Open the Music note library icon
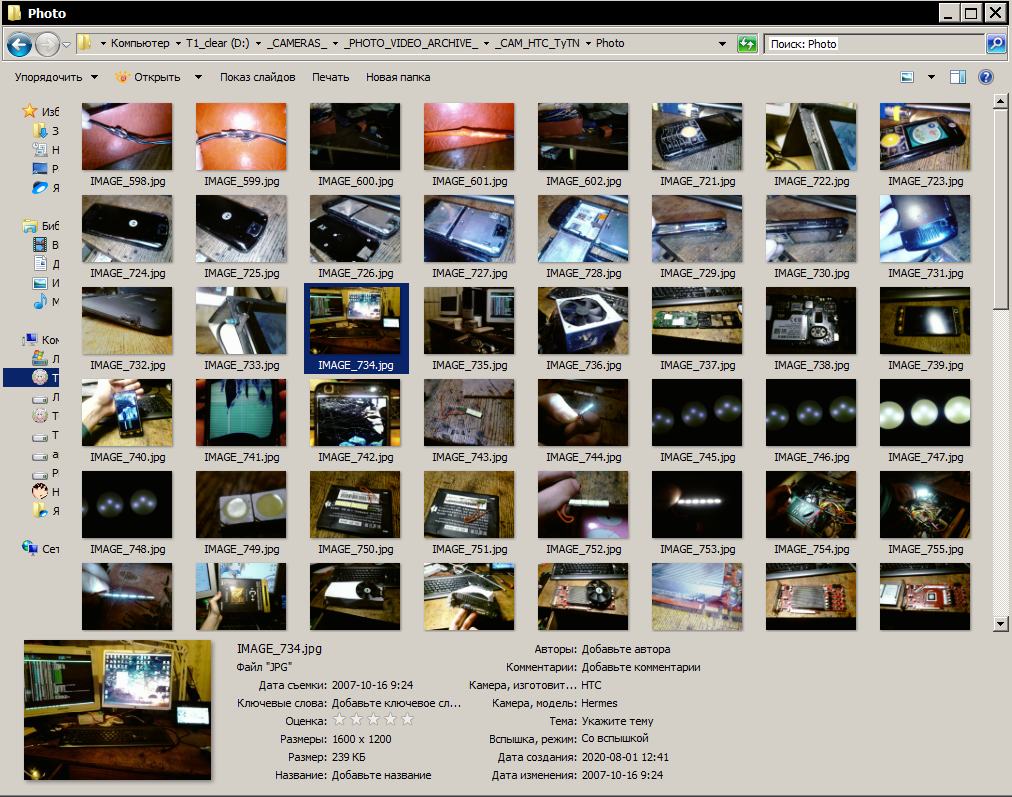1012x797 pixels. [40, 301]
